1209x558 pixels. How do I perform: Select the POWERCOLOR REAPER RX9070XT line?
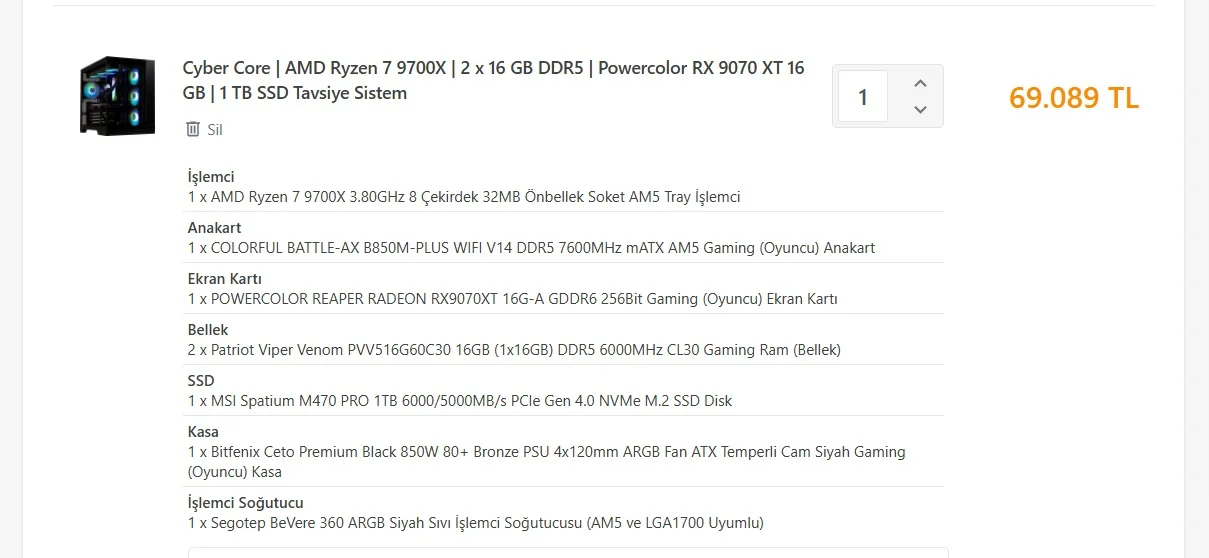point(512,299)
